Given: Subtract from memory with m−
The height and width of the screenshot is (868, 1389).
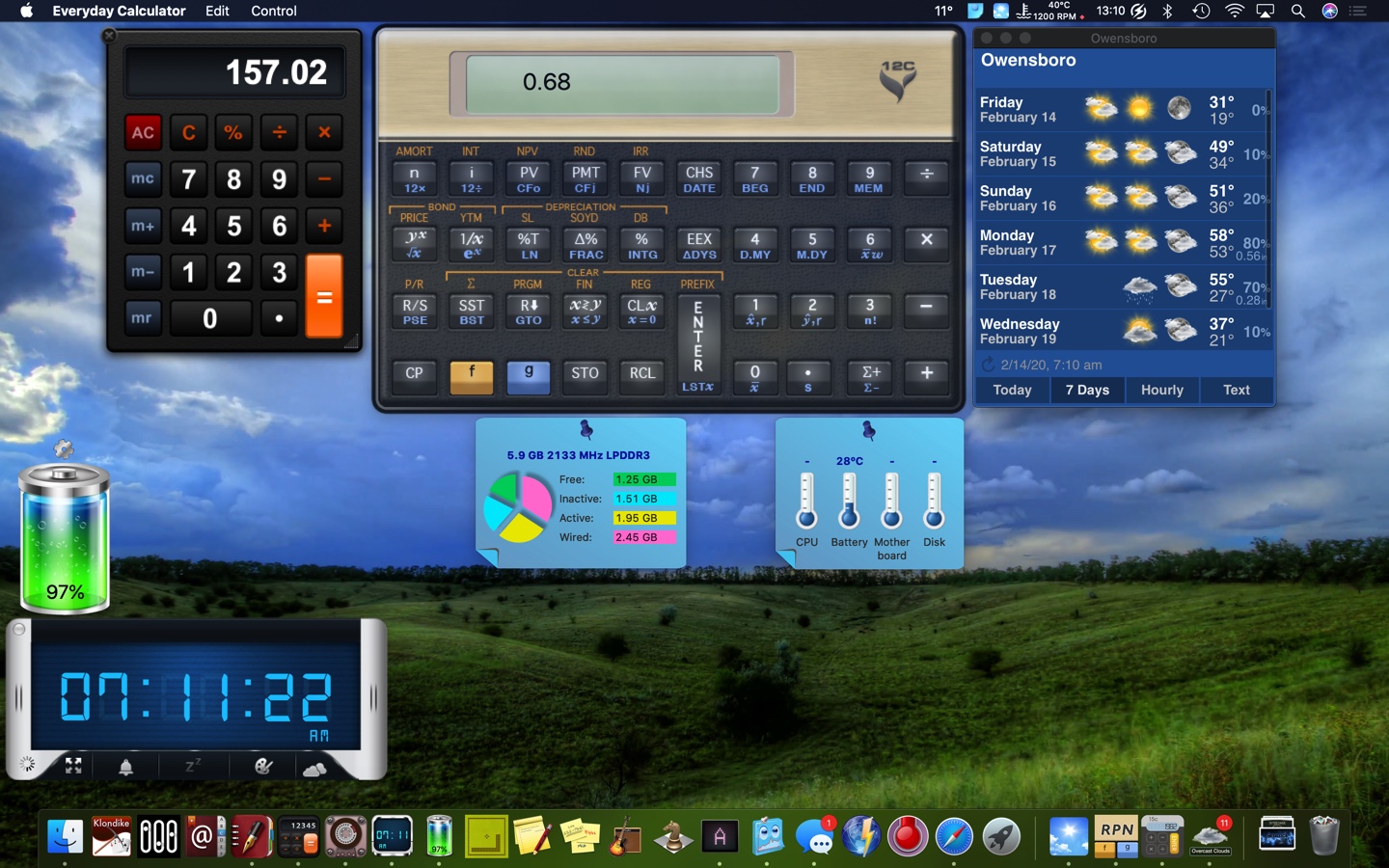Looking at the screenshot, I should point(143,272).
